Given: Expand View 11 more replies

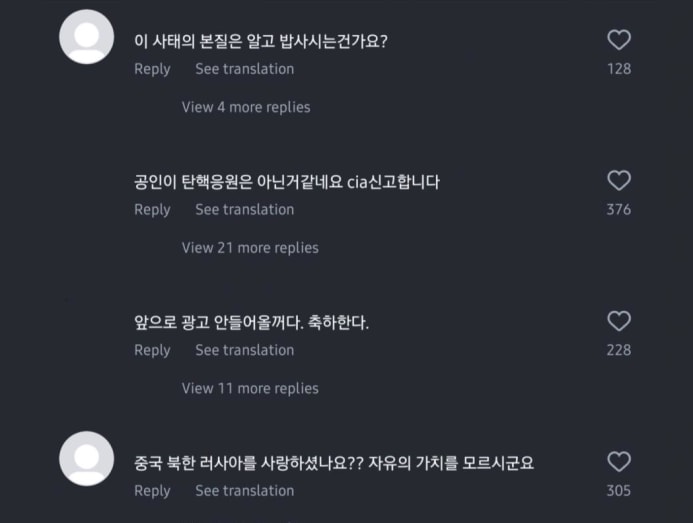Looking at the screenshot, I should (x=250, y=388).
